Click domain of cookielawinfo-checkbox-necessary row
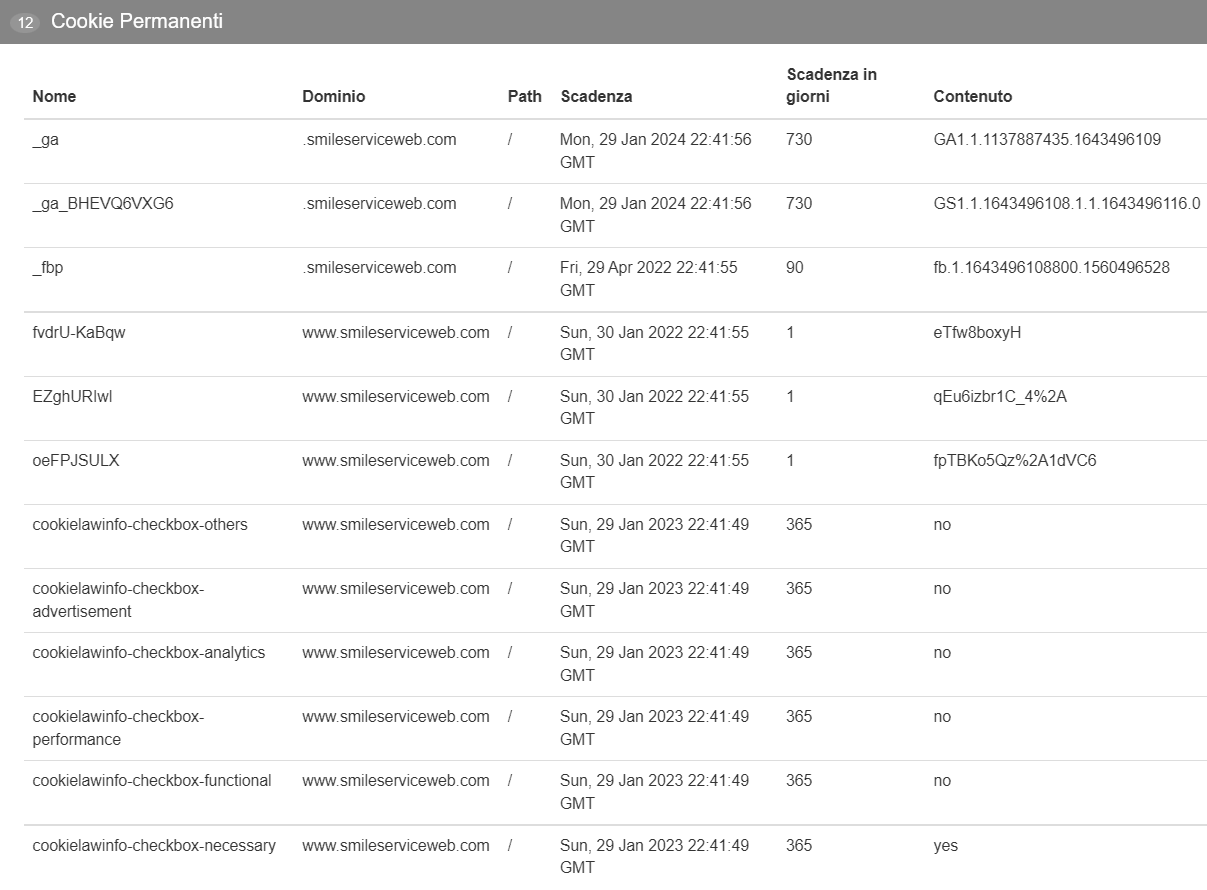This screenshot has width=1207, height=890. coord(396,846)
